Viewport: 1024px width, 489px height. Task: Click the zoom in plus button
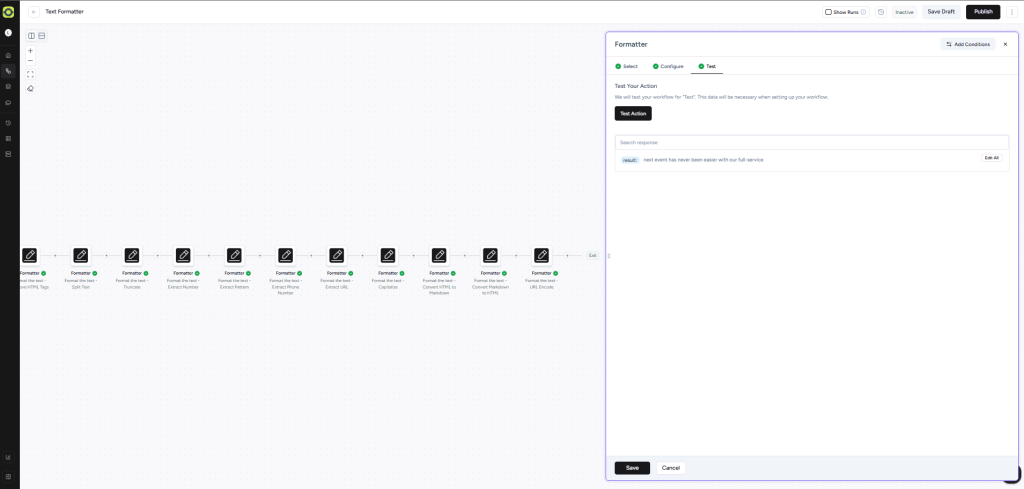30,50
